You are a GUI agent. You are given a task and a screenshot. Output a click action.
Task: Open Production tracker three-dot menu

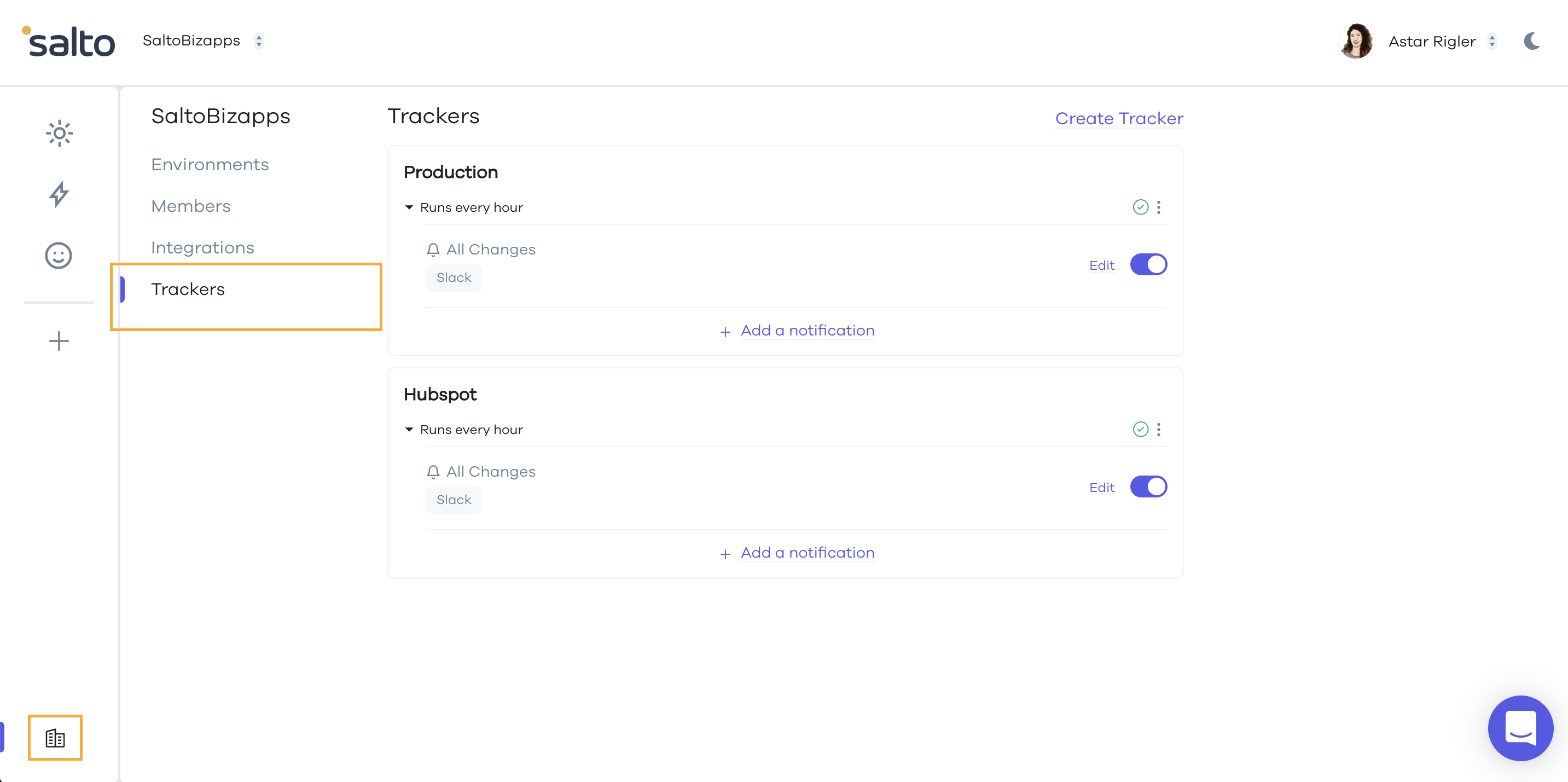(x=1159, y=208)
